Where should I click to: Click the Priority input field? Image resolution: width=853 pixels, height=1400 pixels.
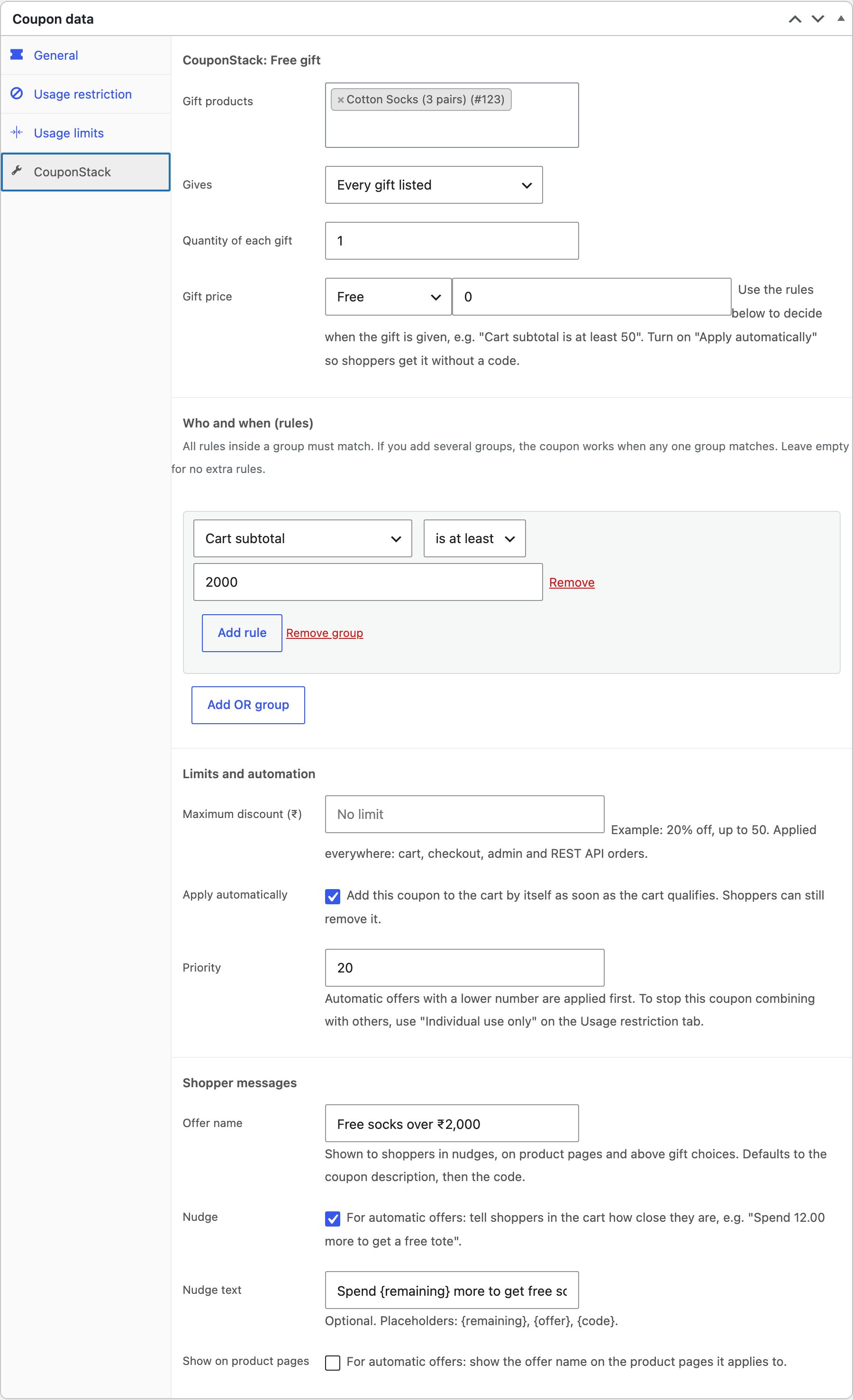[x=464, y=968]
